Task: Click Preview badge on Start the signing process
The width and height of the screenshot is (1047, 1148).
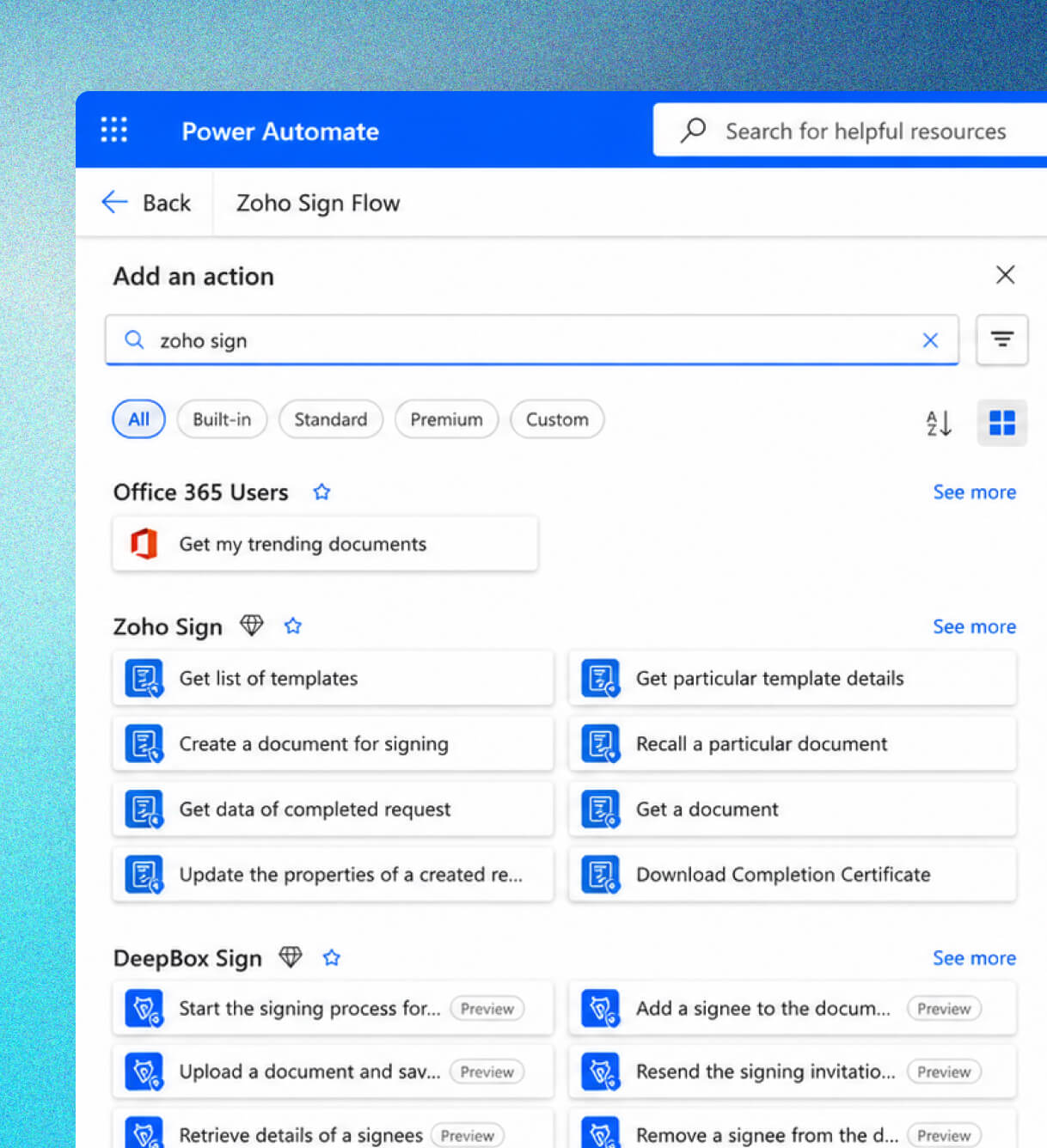Action: (x=487, y=1009)
